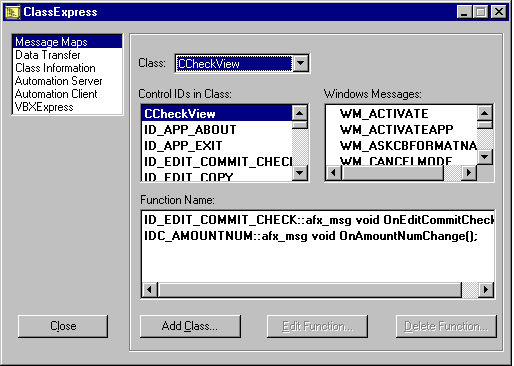This screenshot has width=514, height=366.
Task: Click the Add Class... button
Action: click(190, 326)
